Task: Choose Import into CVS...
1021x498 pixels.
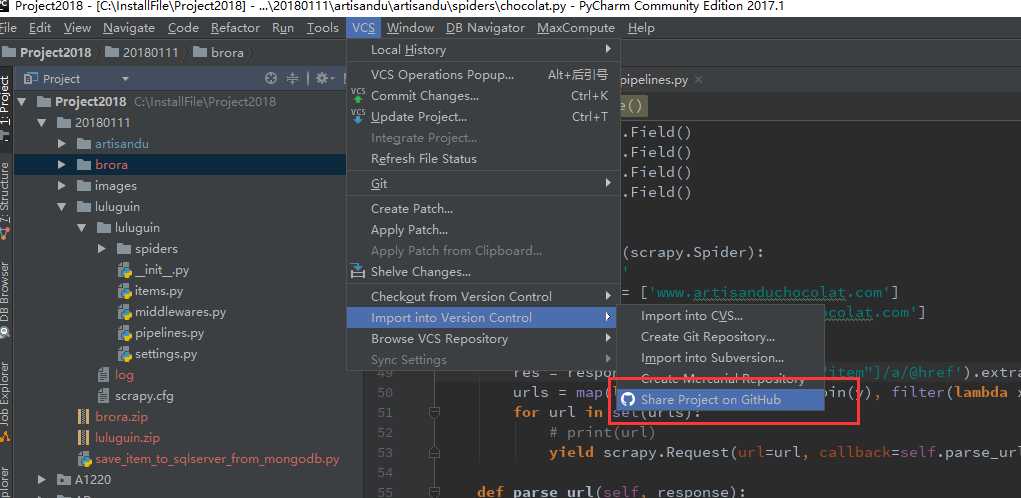Action: [720, 316]
